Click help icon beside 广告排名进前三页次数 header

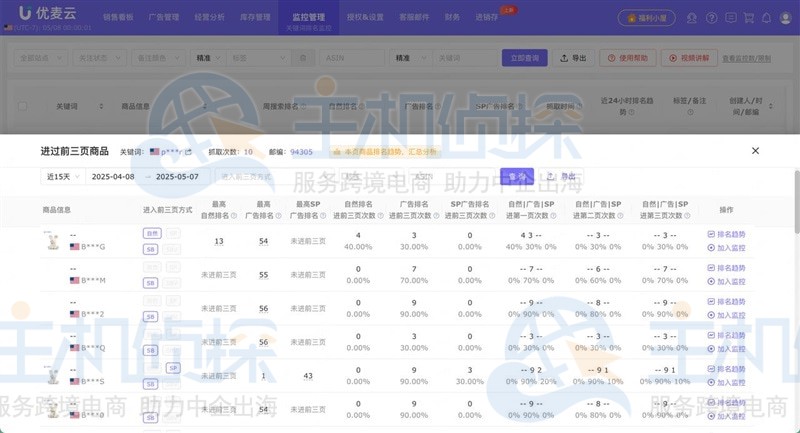click(436, 216)
